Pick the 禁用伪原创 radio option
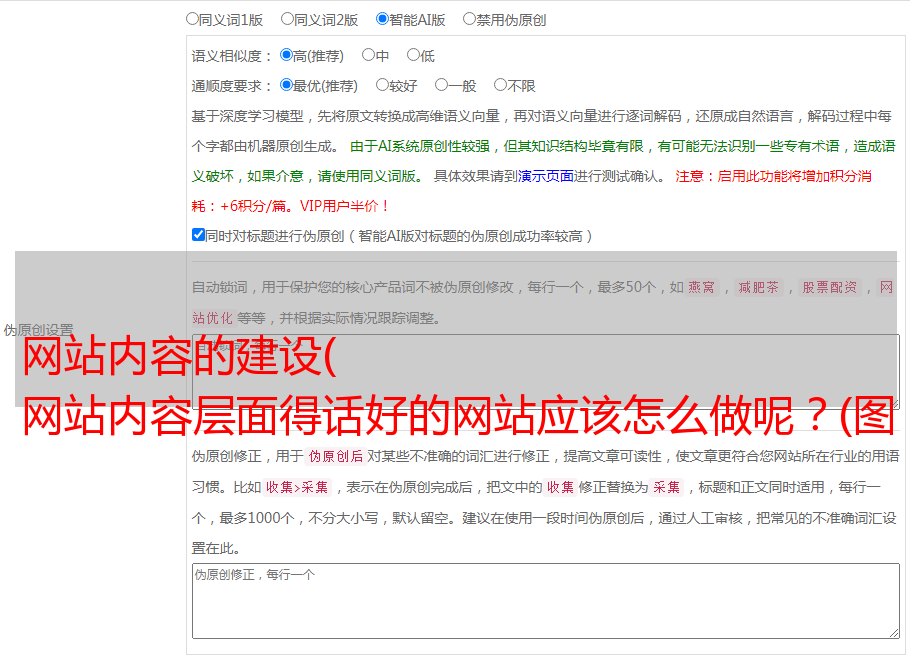 pyautogui.click(x=469, y=19)
